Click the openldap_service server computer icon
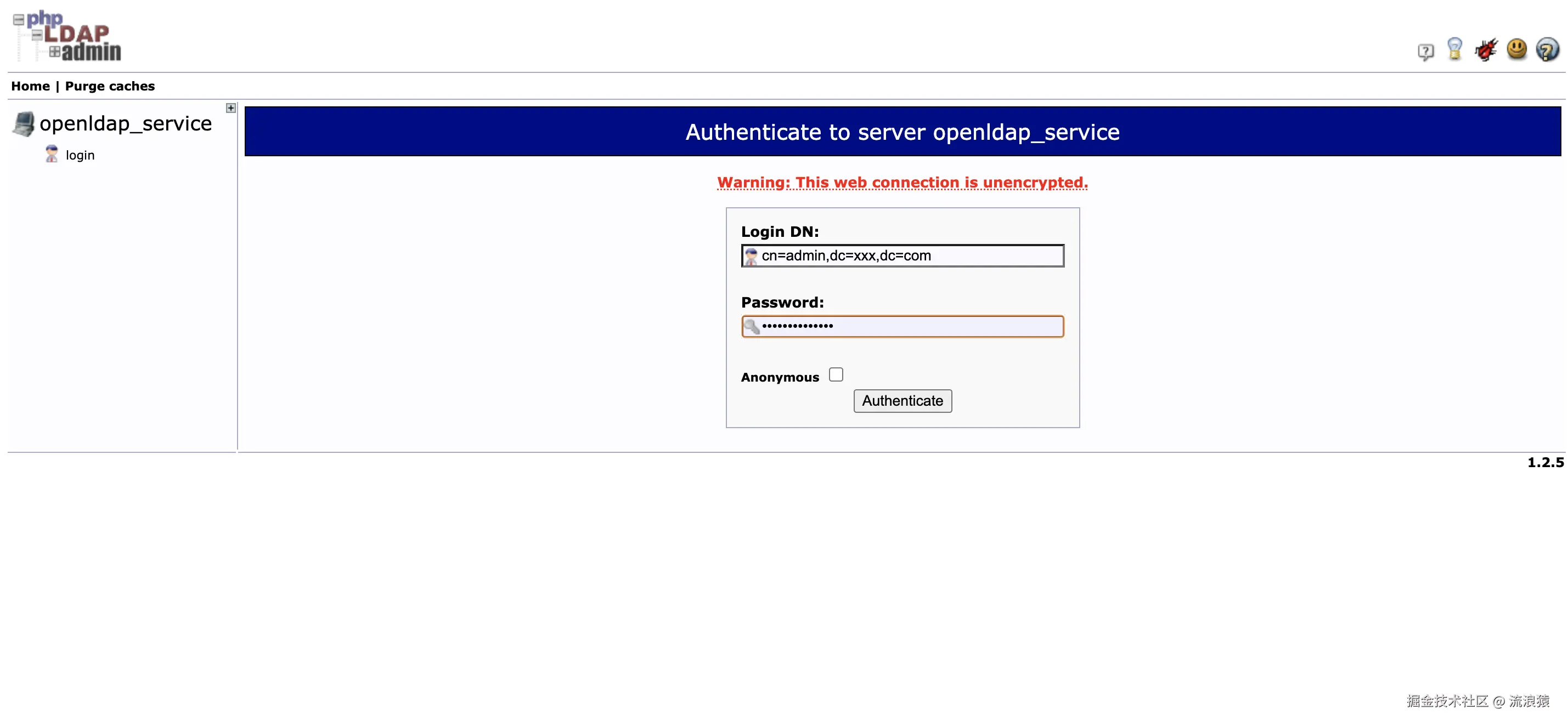The image size is (1568, 727). (x=24, y=124)
